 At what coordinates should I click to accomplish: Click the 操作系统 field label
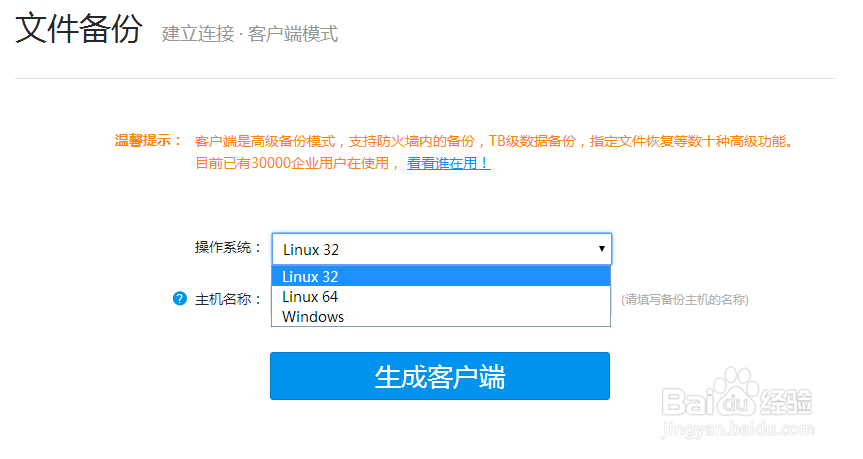pos(228,248)
